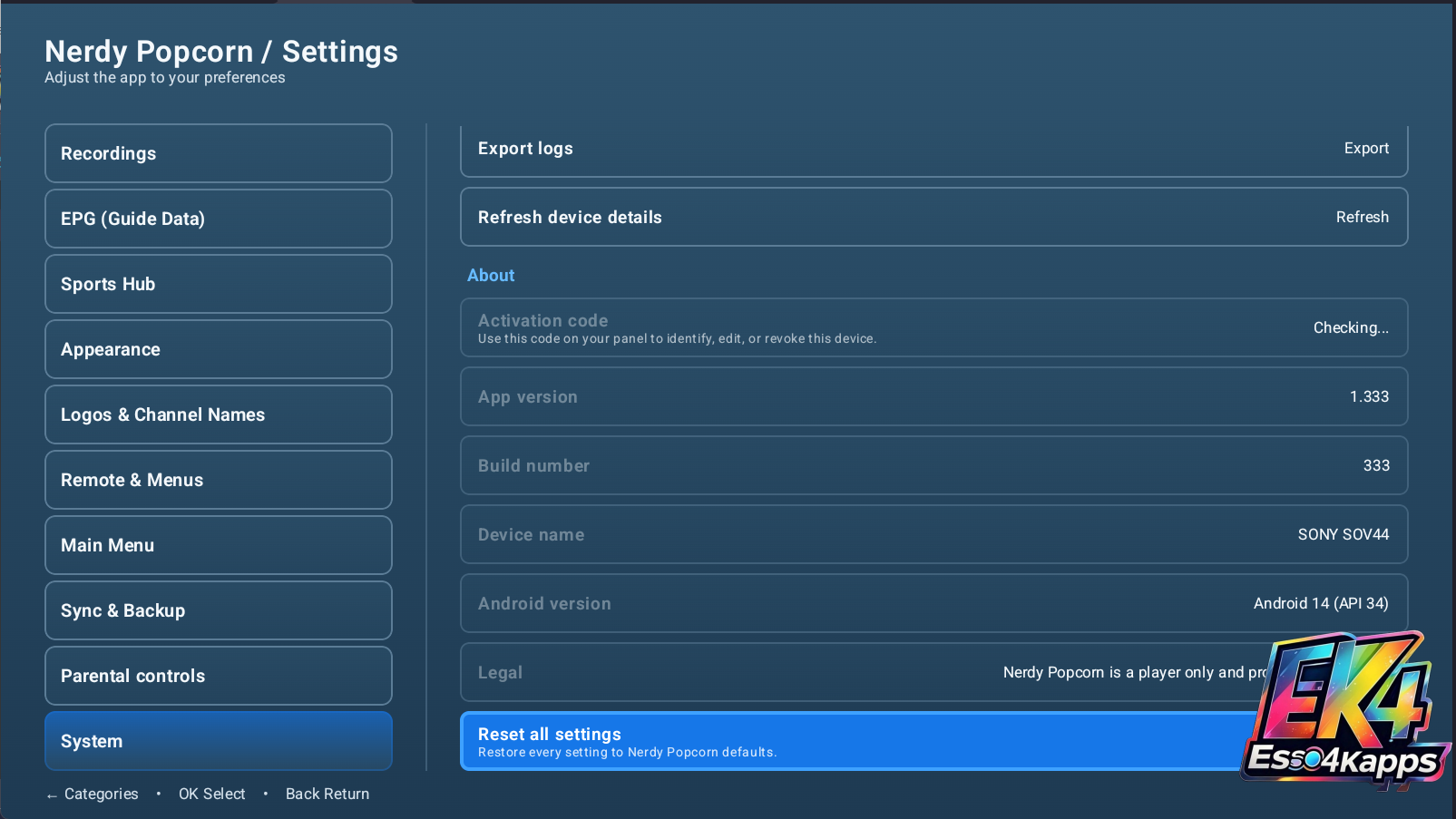Click 'Adjust the app to your preferences' subtitle

point(165,78)
